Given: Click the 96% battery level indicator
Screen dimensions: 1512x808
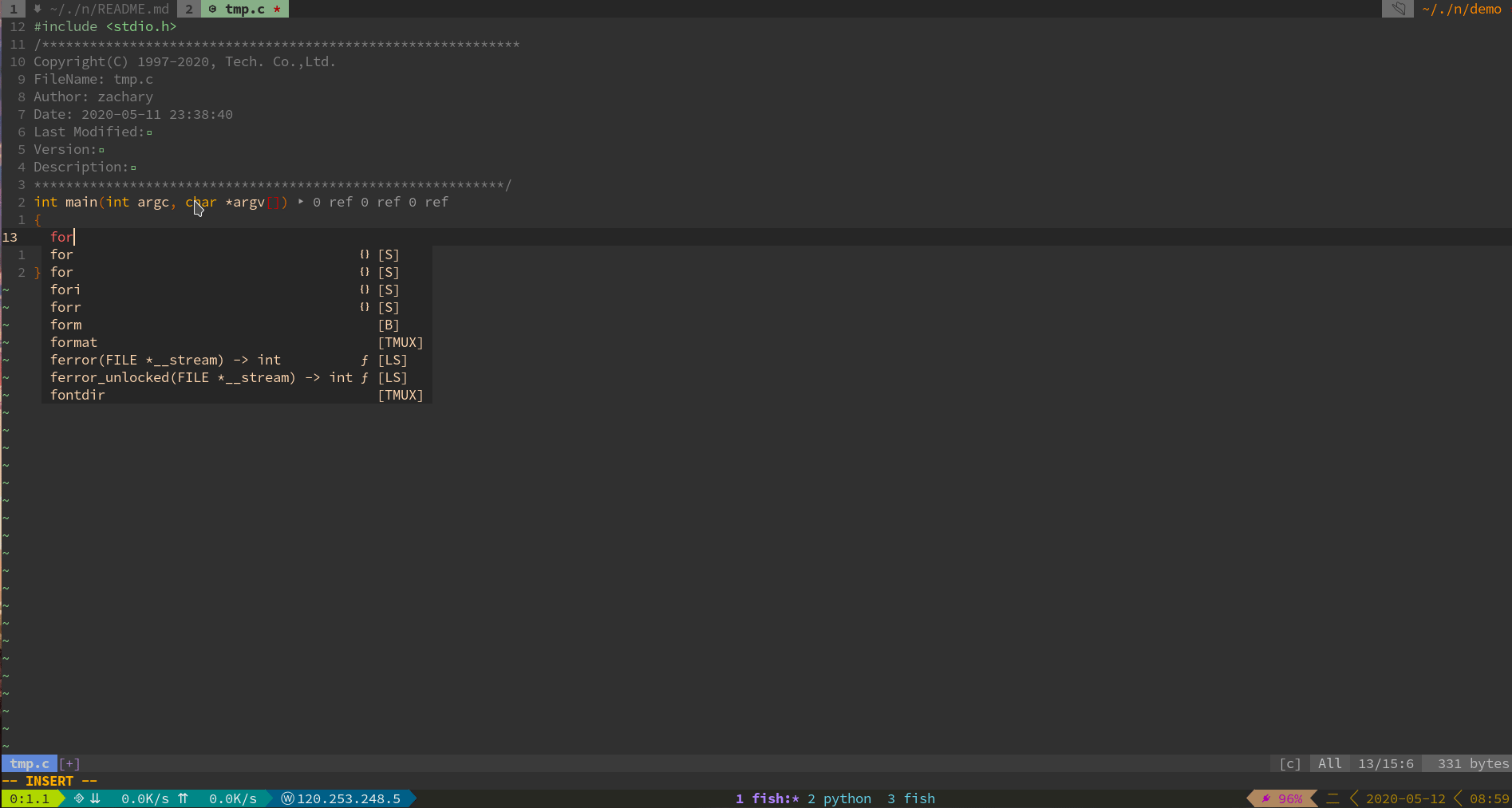Looking at the screenshot, I should 1290,798.
